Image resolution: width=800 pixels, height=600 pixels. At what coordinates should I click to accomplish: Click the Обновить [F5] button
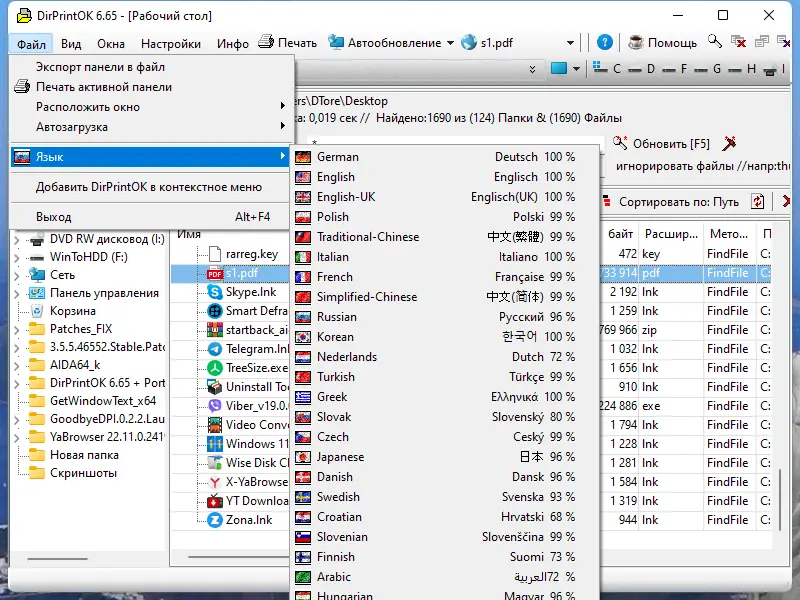click(x=661, y=144)
